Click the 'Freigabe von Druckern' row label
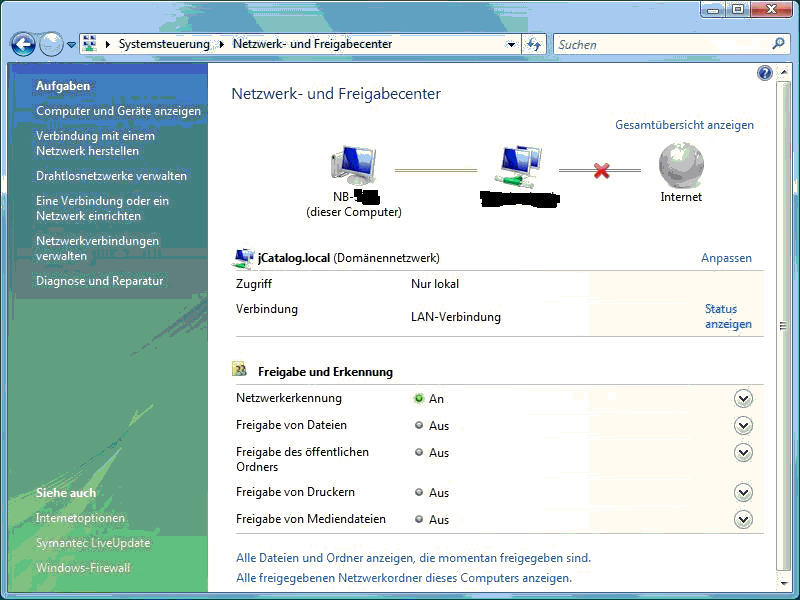800x600 pixels. click(295, 492)
